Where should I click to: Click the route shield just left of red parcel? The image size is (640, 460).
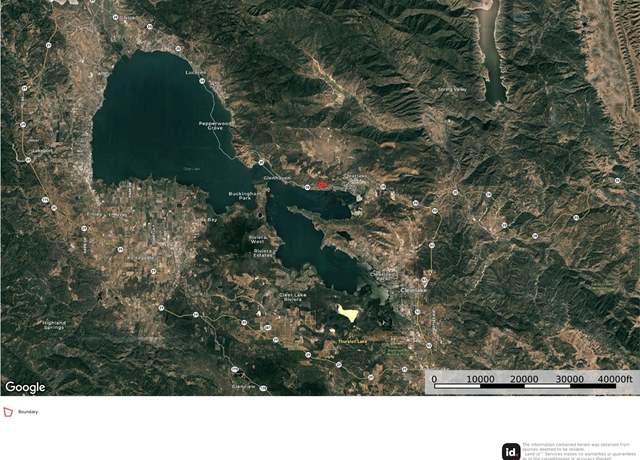coord(308,187)
